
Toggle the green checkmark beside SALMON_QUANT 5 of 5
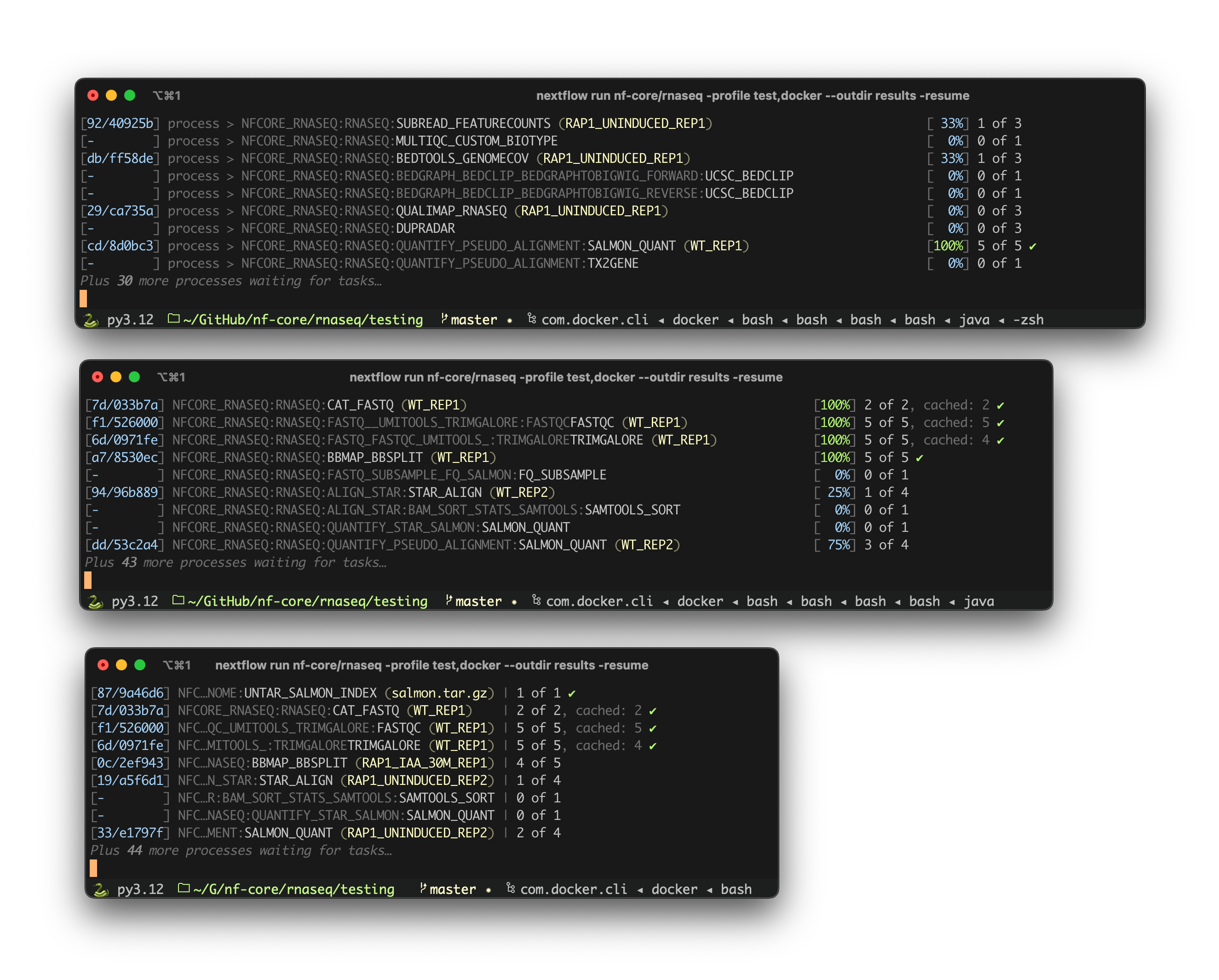point(1032,246)
